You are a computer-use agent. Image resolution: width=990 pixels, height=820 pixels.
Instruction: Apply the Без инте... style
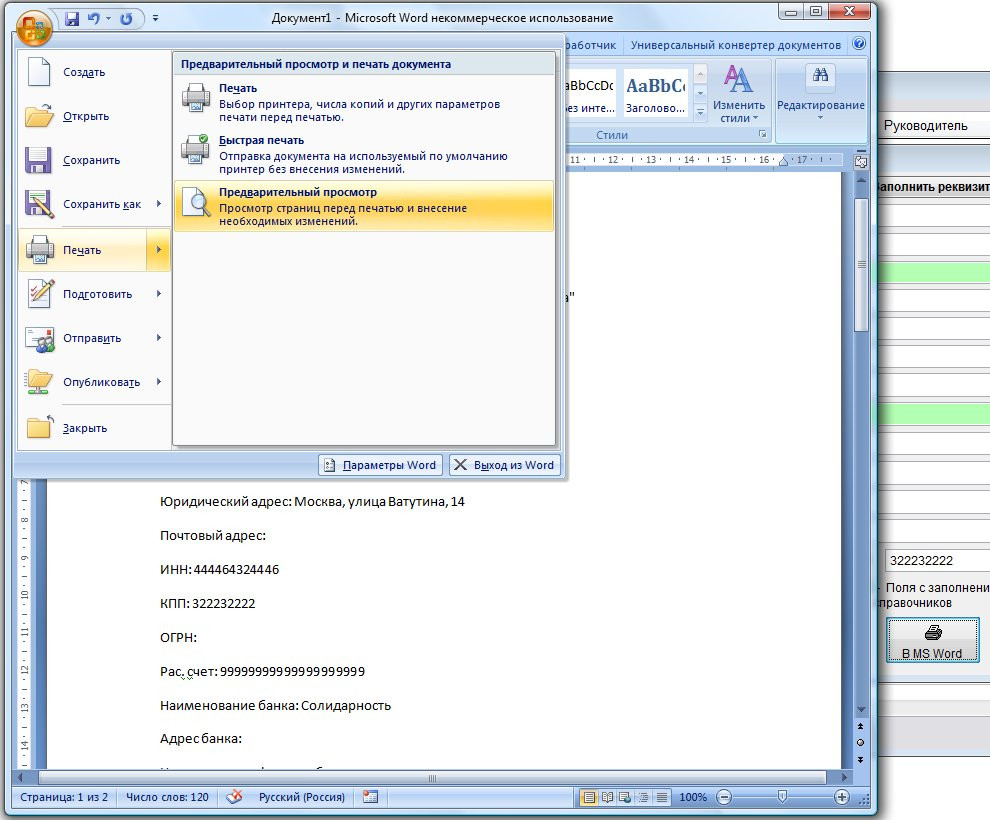pos(590,92)
